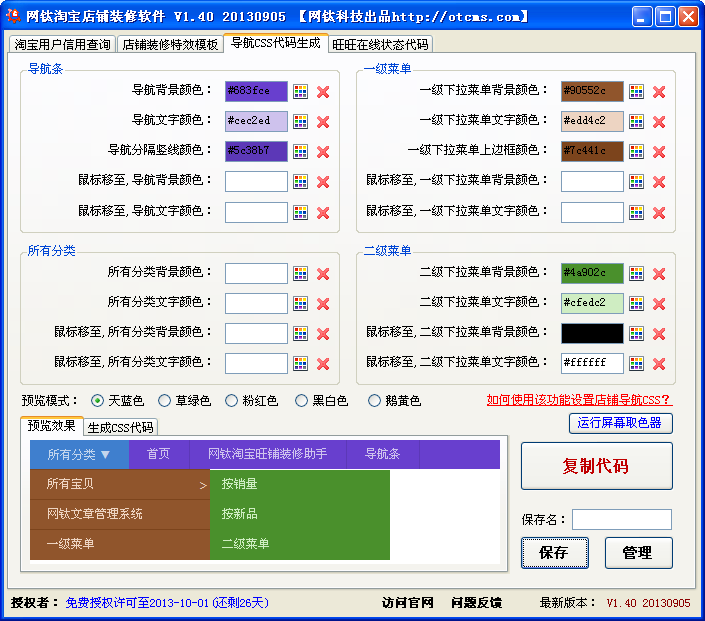Click the 保存名 text field

pyautogui.click(x=621, y=519)
